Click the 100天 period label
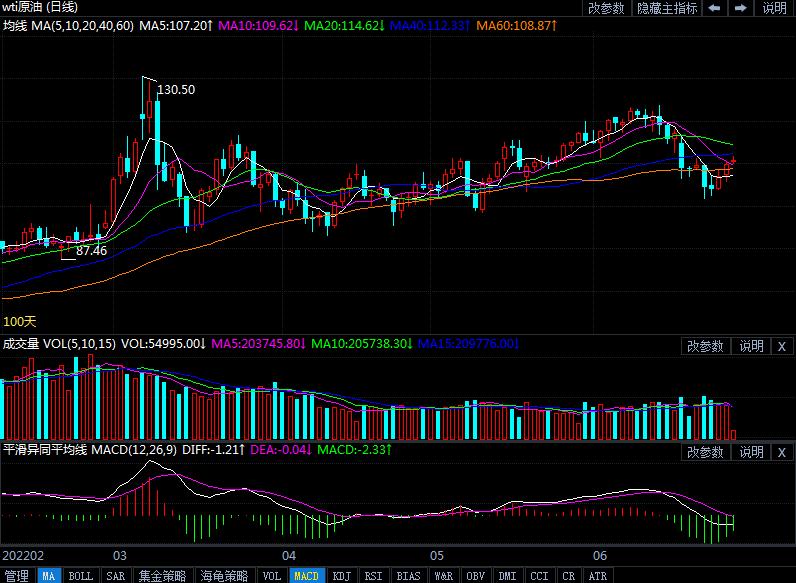Screen dimensions: 796x583 click(x=20, y=322)
